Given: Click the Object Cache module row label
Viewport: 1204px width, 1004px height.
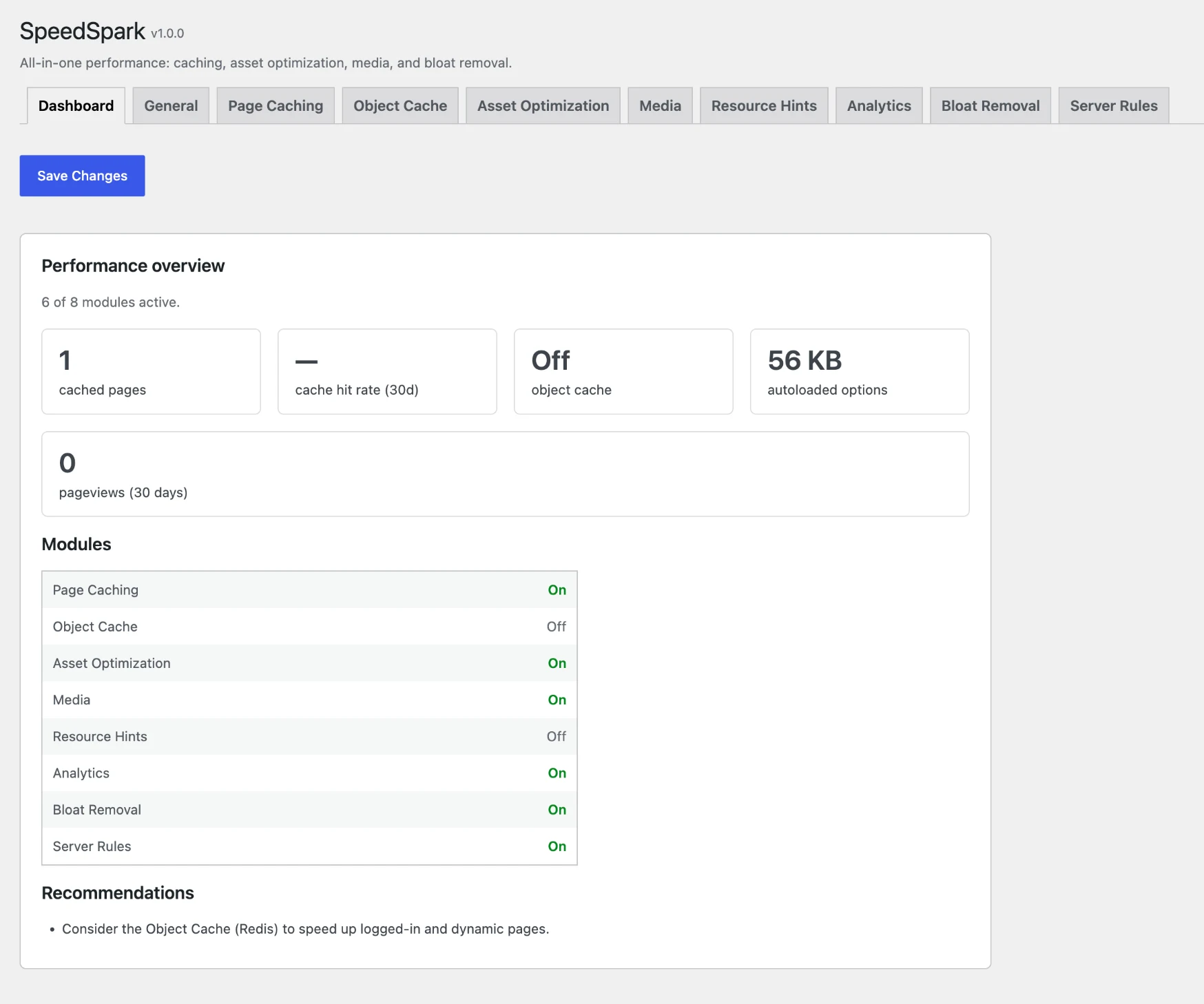Looking at the screenshot, I should click(x=95, y=627).
